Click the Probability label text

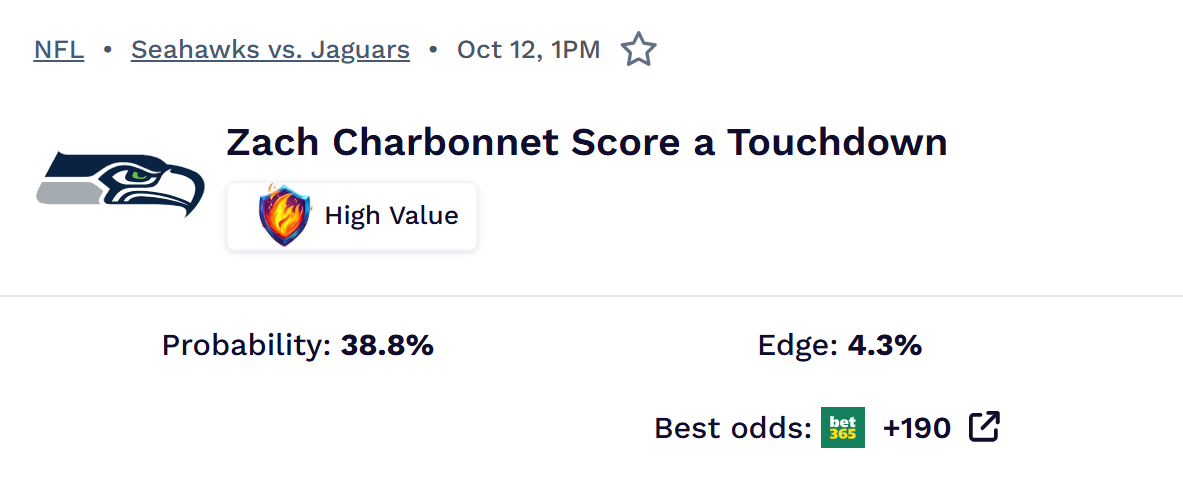pos(246,346)
